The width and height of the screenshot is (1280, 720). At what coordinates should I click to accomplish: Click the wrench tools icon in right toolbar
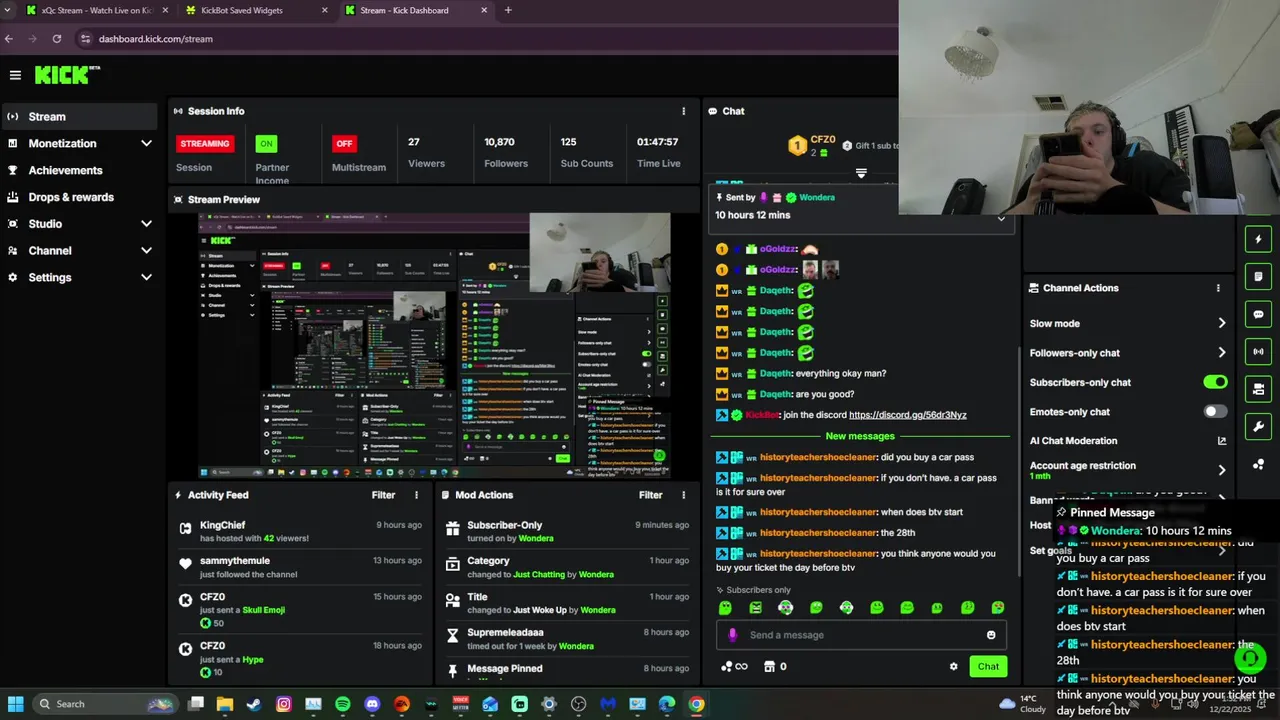(x=1258, y=427)
